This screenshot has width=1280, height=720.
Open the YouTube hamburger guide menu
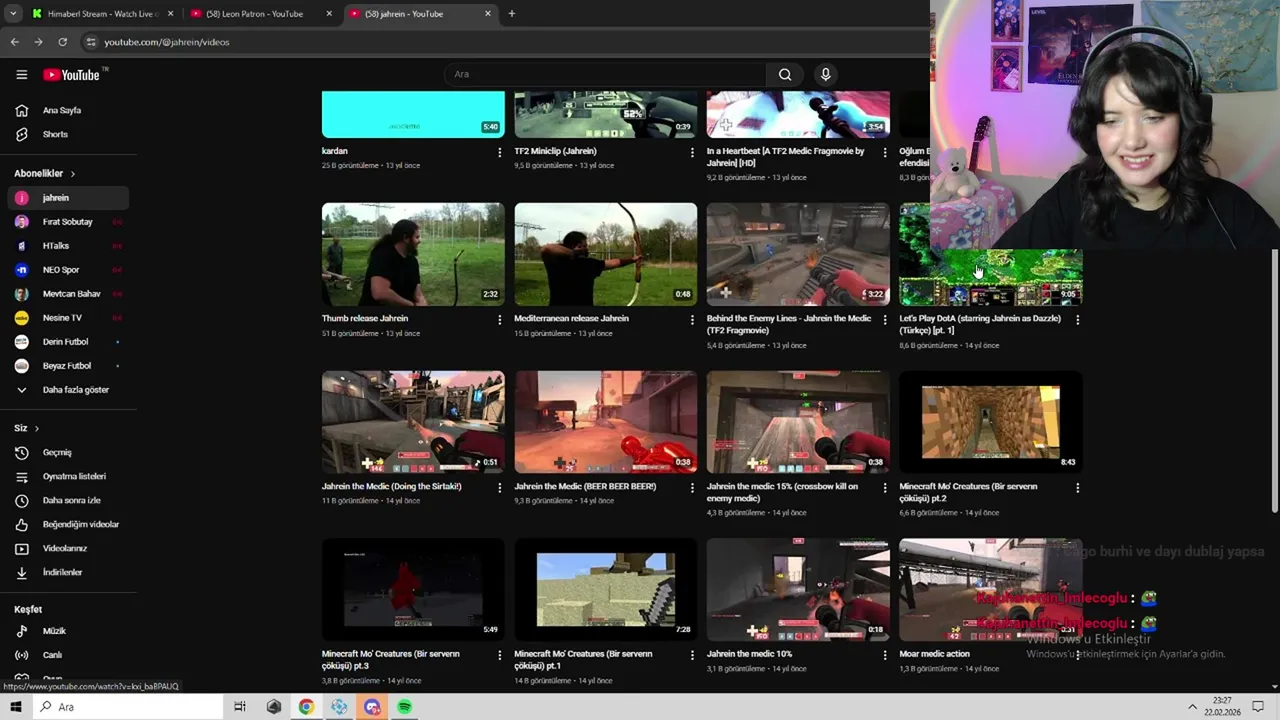click(x=21, y=74)
